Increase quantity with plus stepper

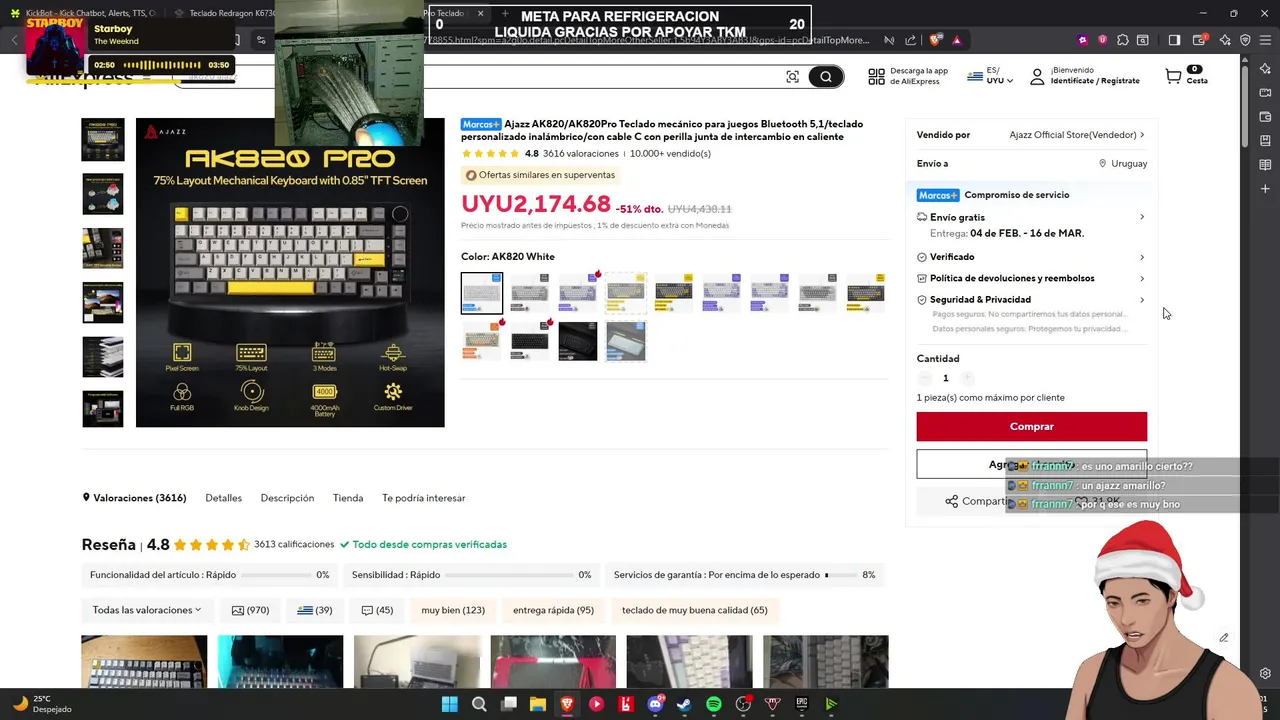click(967, 378)
